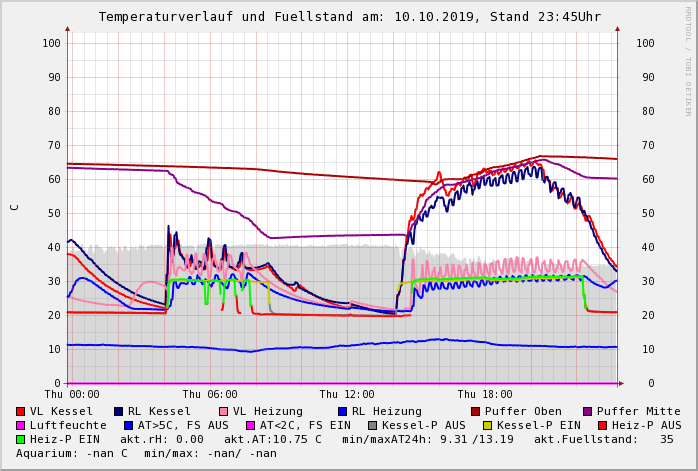This screenshot has height=471, width=698.
Task: Select the pink VL Heizung legend swatch
Action: (x=223, y=411)
